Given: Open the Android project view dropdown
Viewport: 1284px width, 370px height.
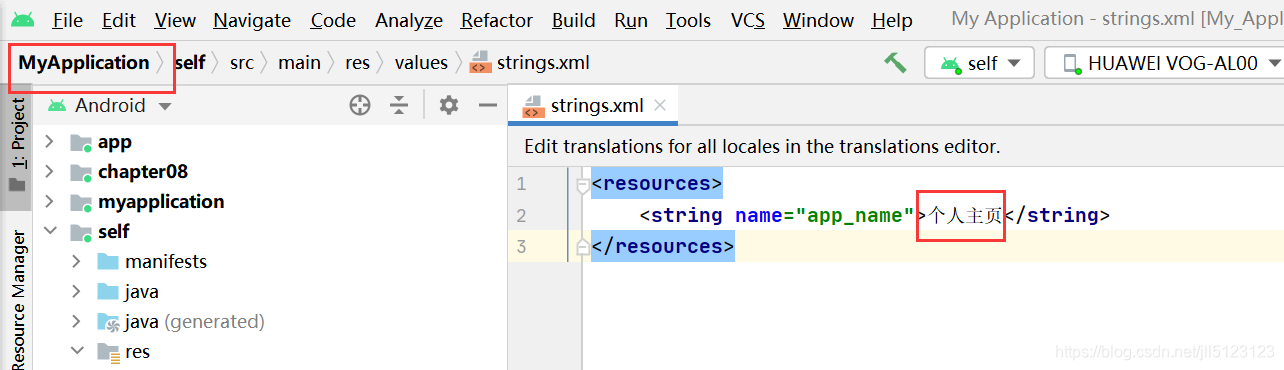Looking at the screenshot, I should click(x=110, y=105).
